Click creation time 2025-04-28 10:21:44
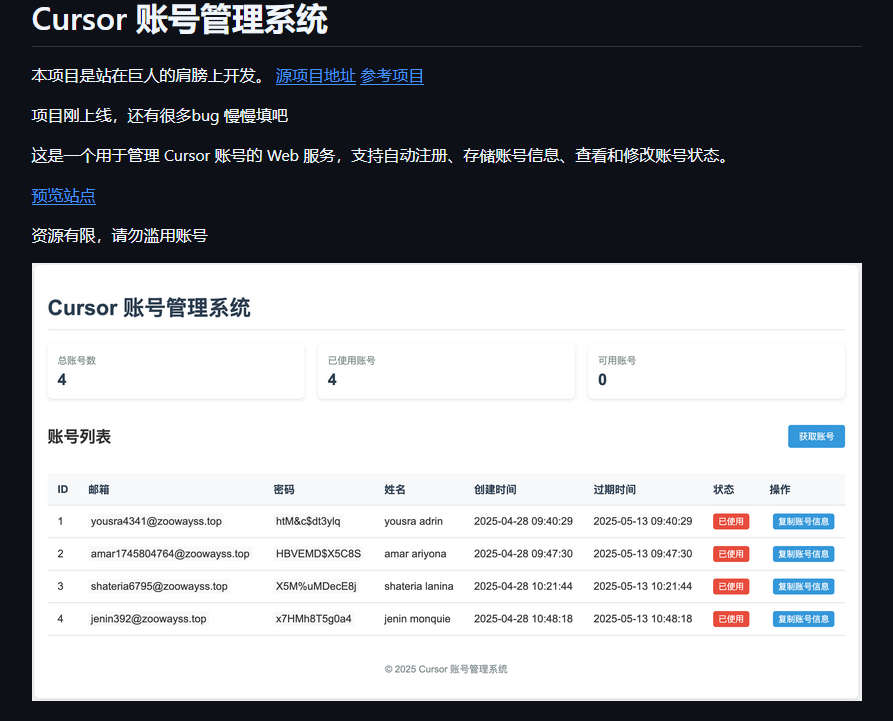 tap(523, 586)
